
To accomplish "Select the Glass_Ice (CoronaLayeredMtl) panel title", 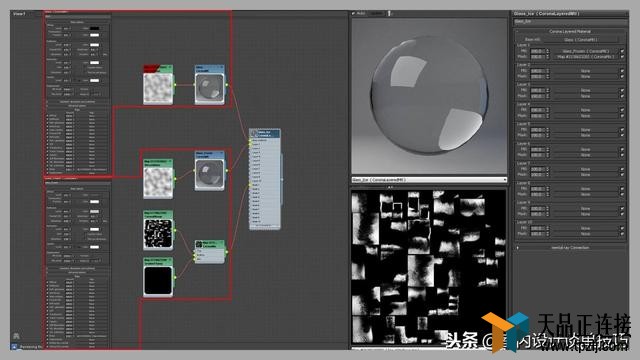I will (x=546, y=13).
